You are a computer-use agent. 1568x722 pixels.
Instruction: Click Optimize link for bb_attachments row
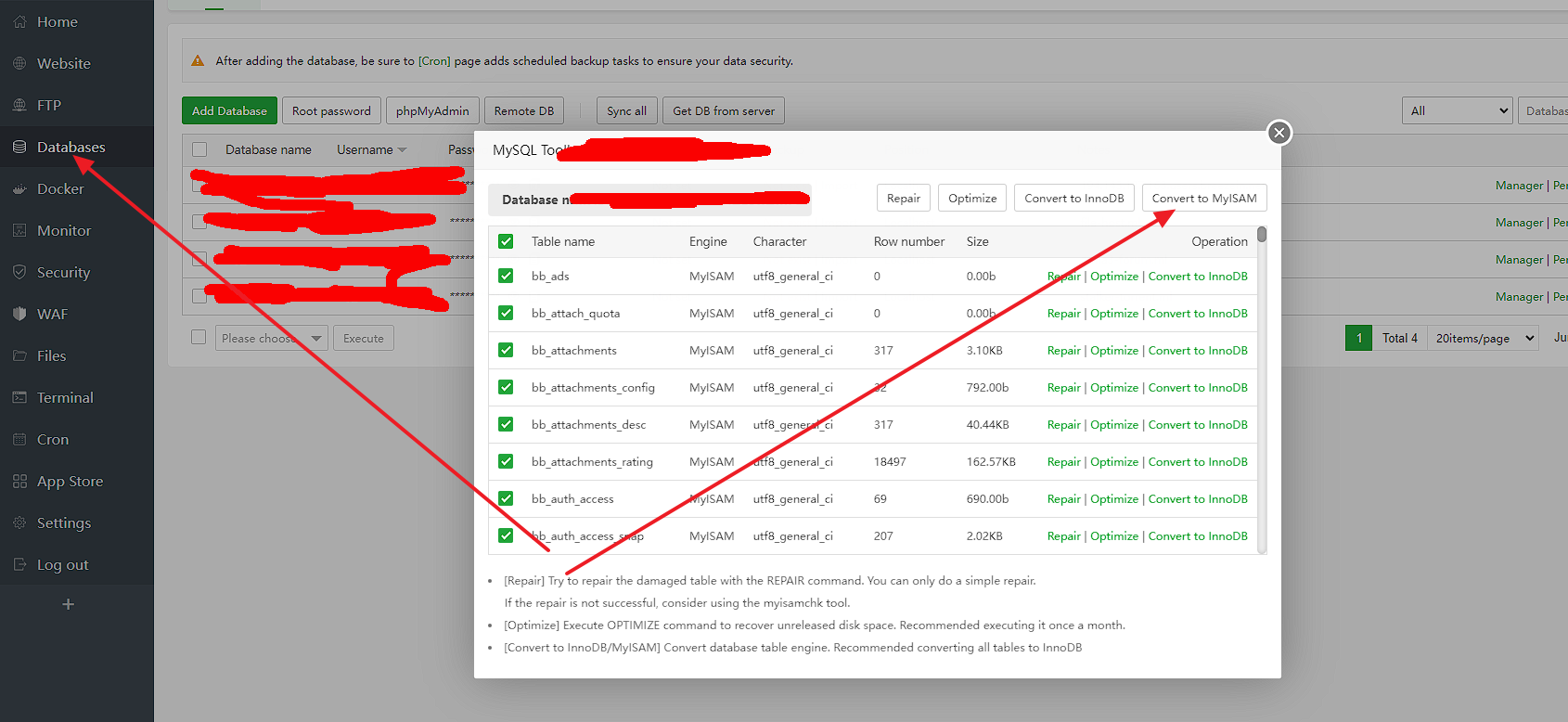coord(1114,350)
